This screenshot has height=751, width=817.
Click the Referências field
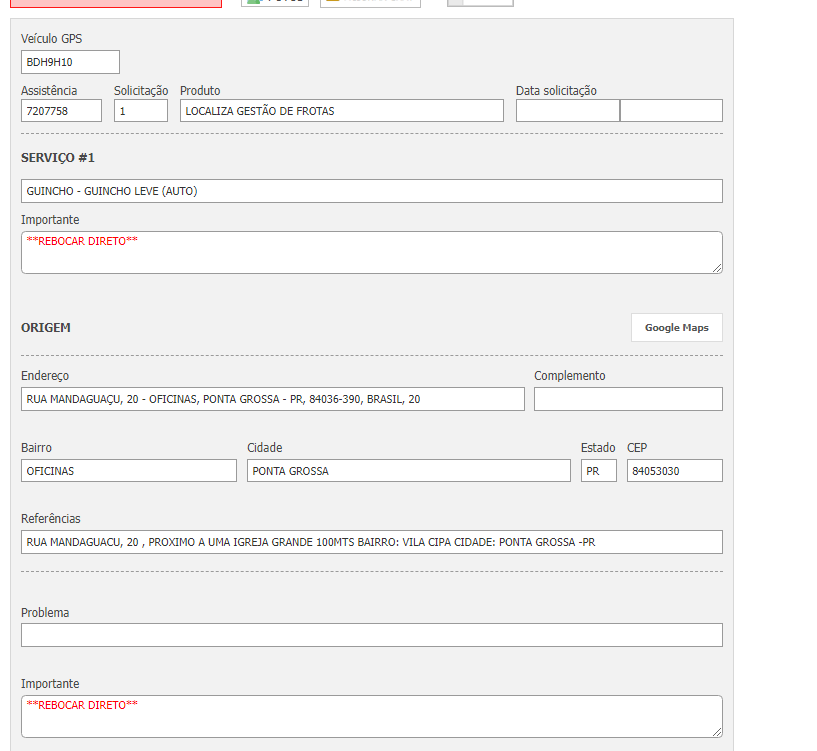click(x=371, y=542)
